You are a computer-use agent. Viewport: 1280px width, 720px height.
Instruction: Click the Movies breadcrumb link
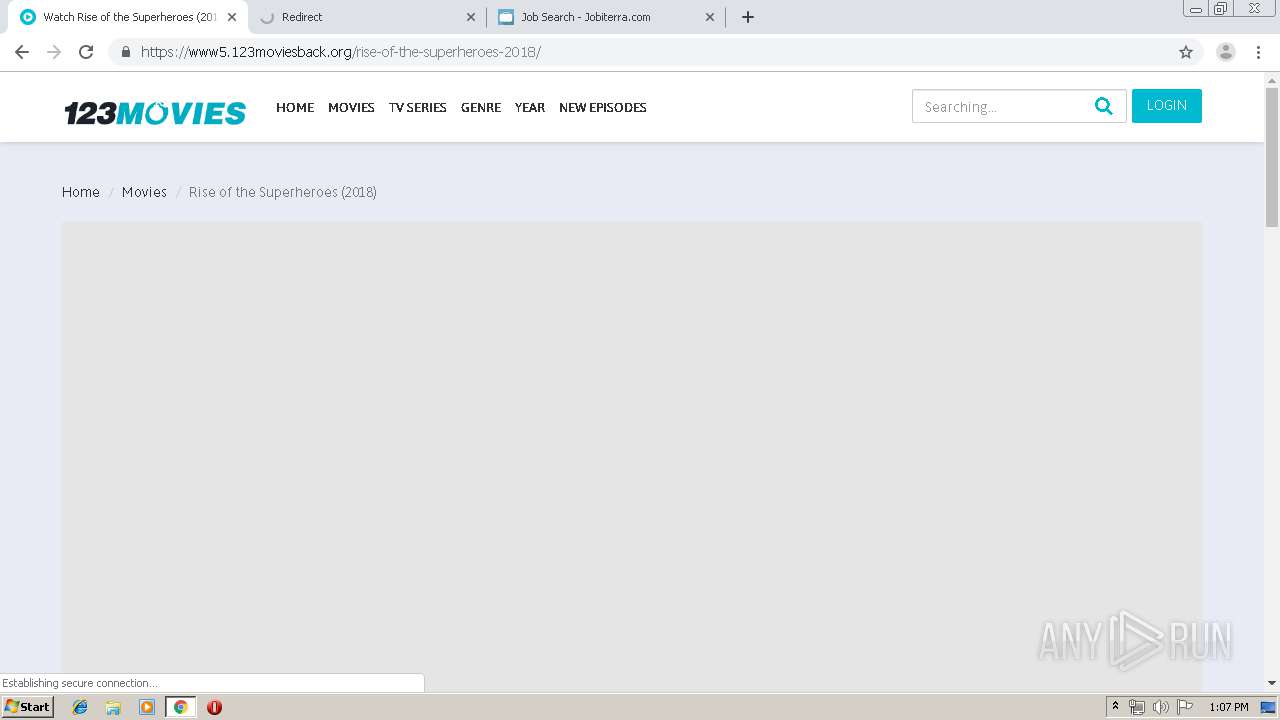[144, 192]
